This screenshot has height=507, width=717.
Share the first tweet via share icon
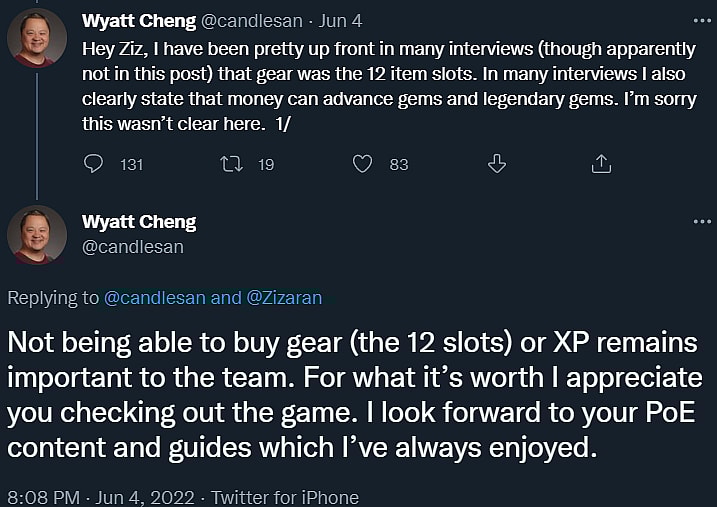click(x=601, y=164)
